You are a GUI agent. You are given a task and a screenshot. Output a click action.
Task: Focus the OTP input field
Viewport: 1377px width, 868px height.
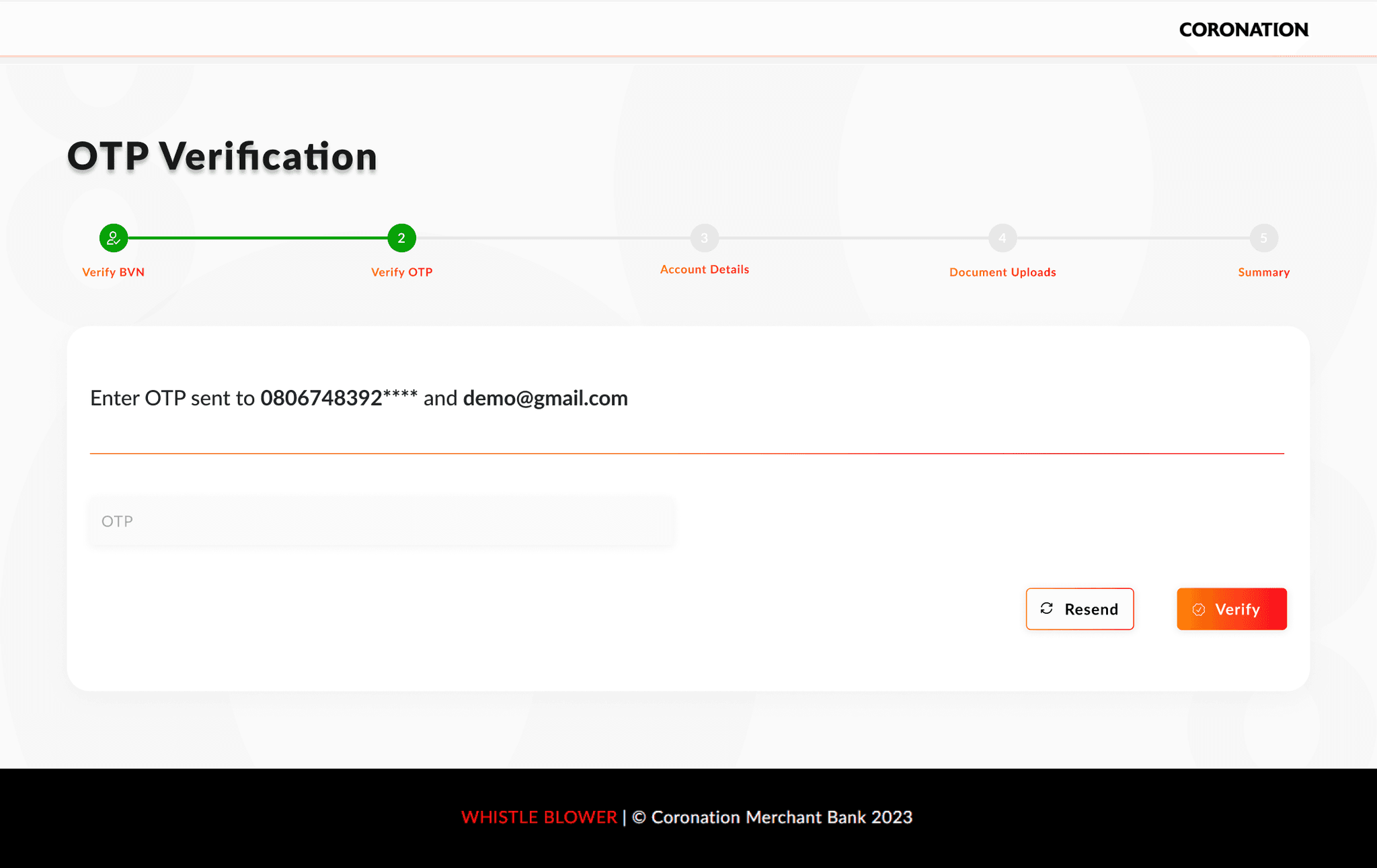pos(381,521)
